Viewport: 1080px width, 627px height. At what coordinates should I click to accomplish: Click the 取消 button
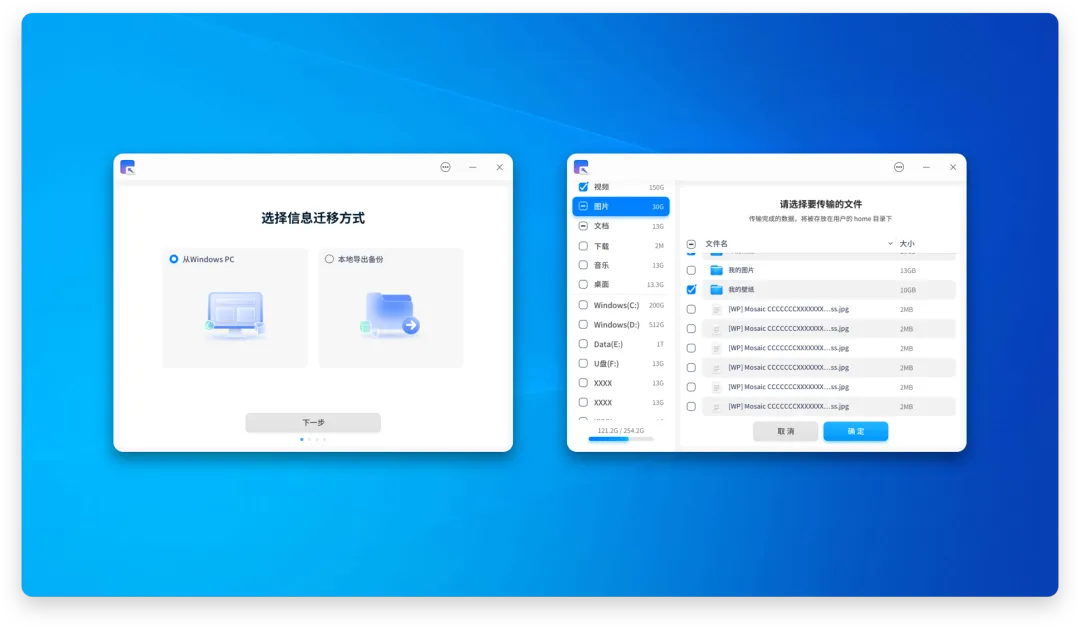coord(786,431)
